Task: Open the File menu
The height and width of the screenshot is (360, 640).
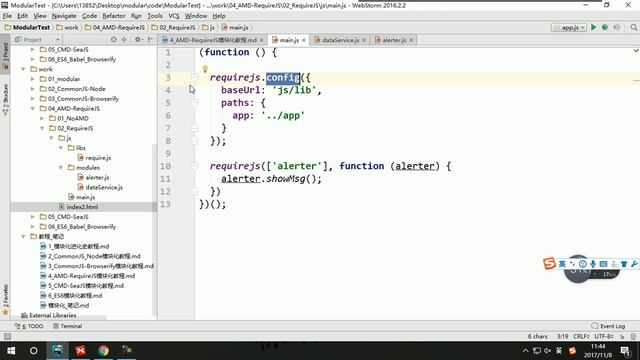Action: pyautogui.click(x=7, y=16)
